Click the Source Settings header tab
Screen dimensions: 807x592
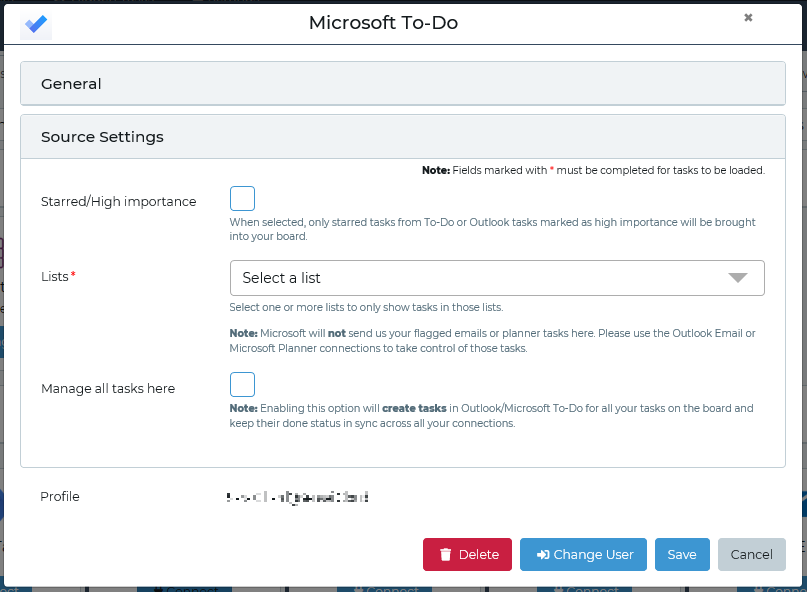(103, 136)
